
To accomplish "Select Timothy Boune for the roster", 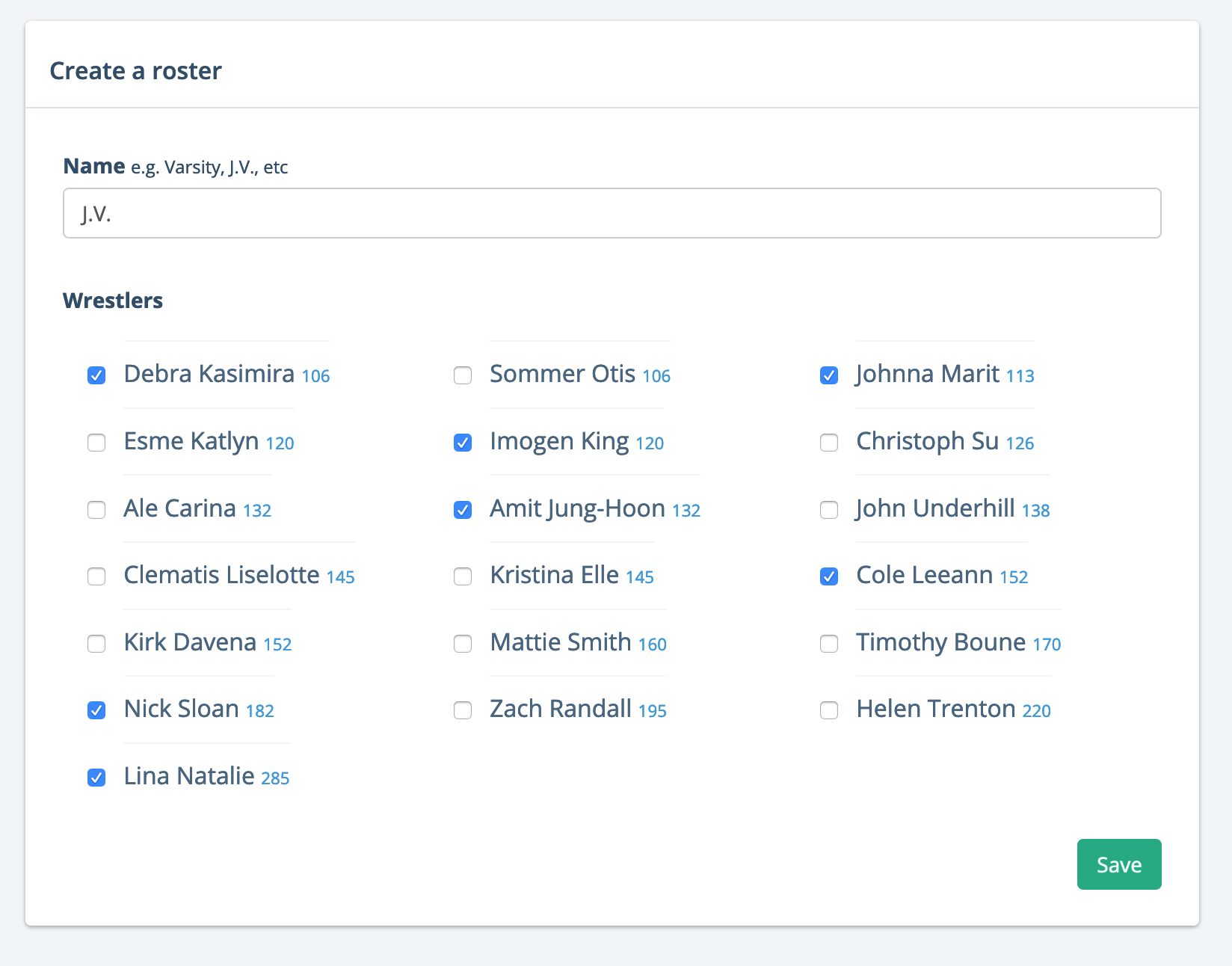I will (x=829, y=644).
